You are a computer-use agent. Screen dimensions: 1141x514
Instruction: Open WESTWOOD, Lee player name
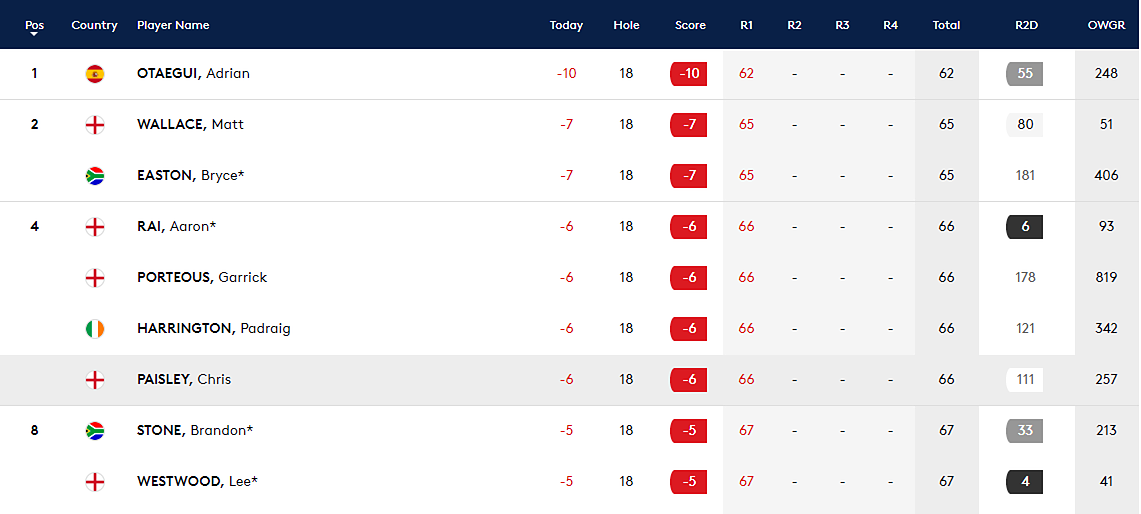[x=197, y=481]
